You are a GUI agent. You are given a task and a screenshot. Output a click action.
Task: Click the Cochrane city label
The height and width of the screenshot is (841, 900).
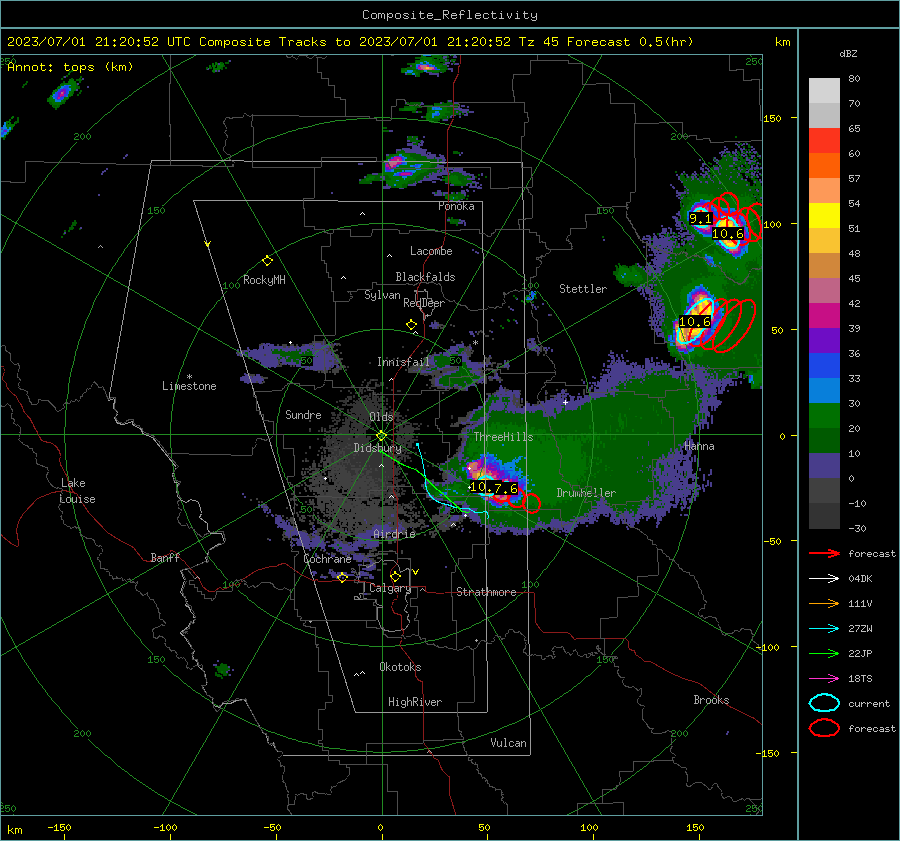point(327,559)
